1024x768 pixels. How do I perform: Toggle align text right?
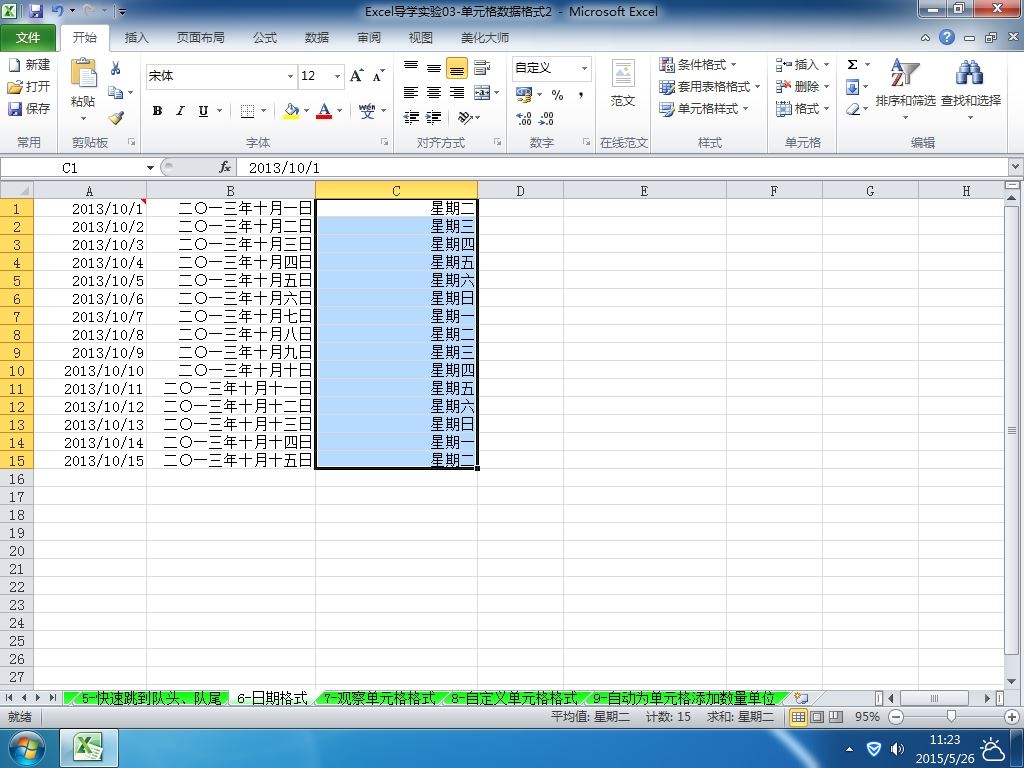click(456, 93)
